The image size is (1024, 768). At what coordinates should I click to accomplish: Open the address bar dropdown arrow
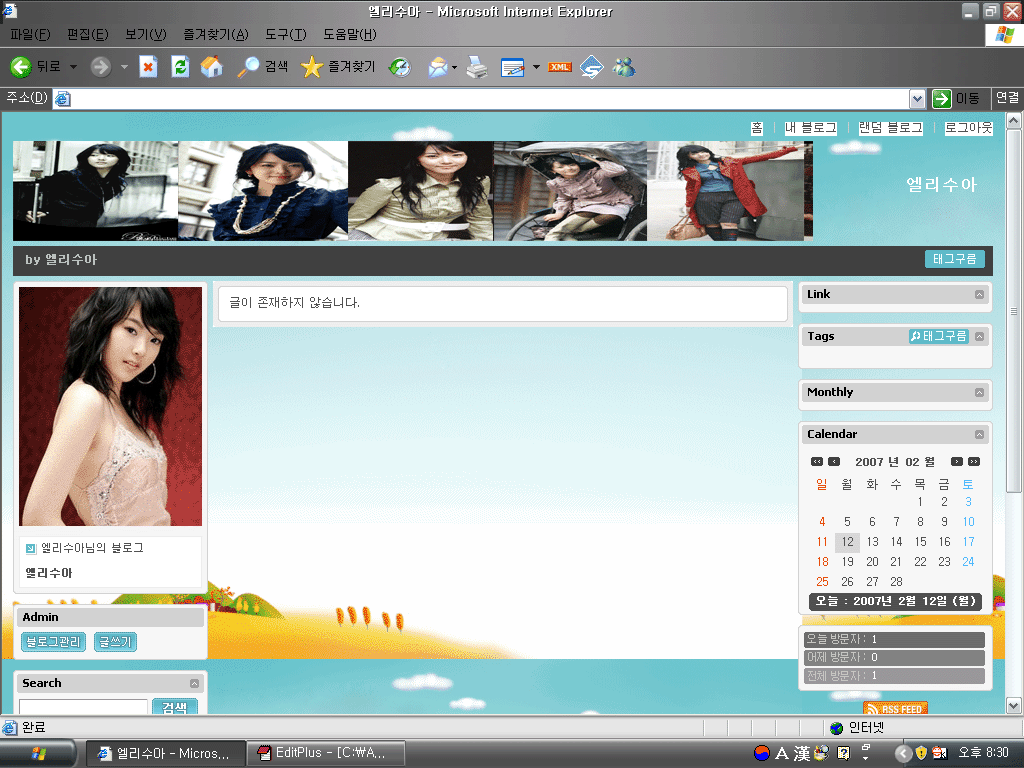917,98
